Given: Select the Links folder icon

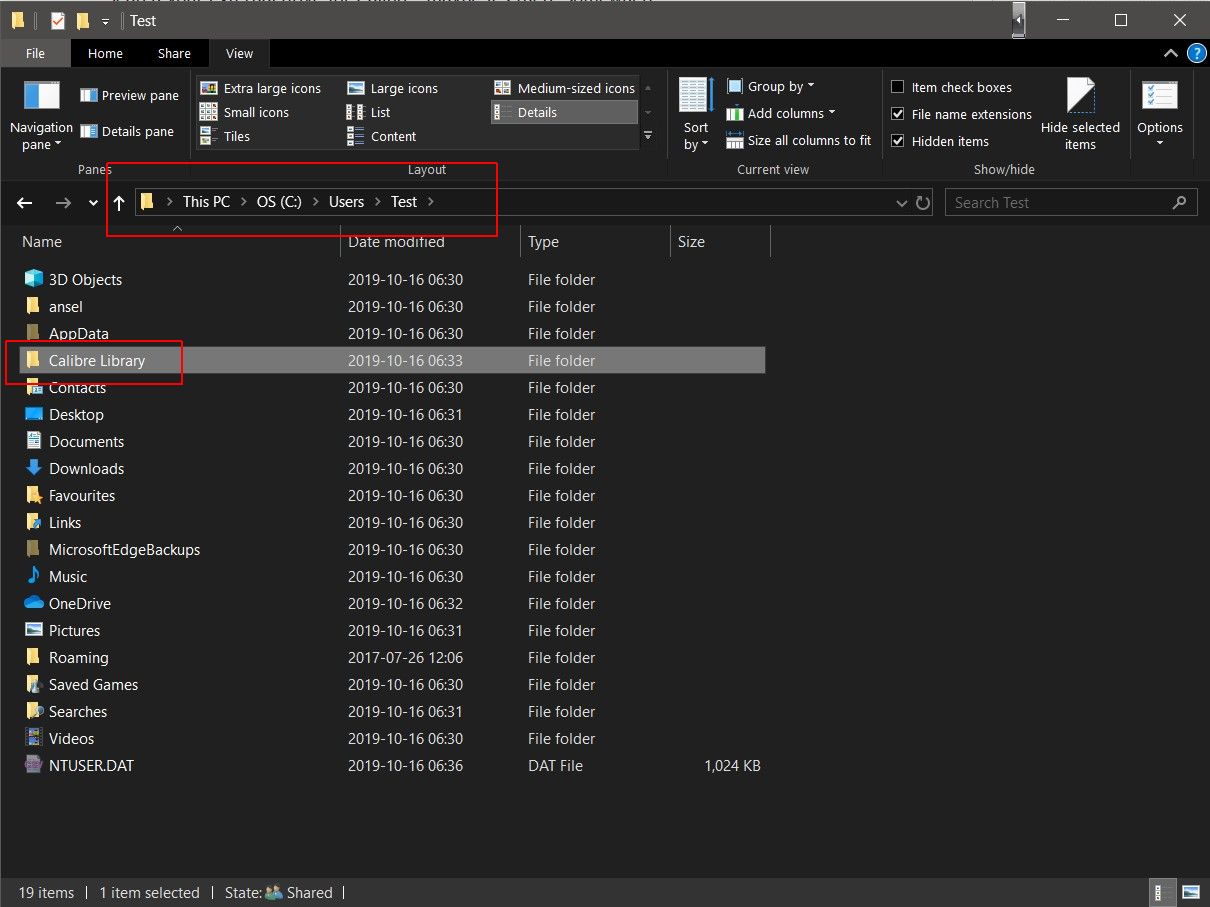Looking at the screenshot, I should (x=34, y=522).
